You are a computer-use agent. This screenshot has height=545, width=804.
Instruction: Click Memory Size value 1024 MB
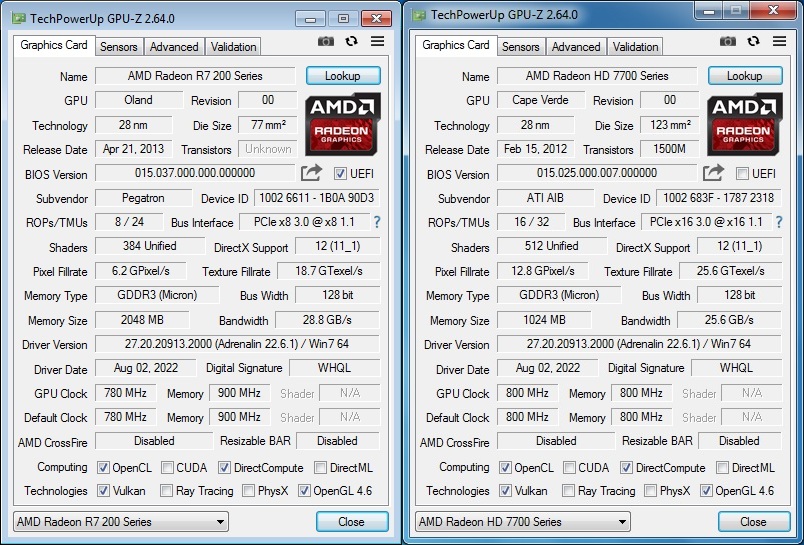[544, 320]
